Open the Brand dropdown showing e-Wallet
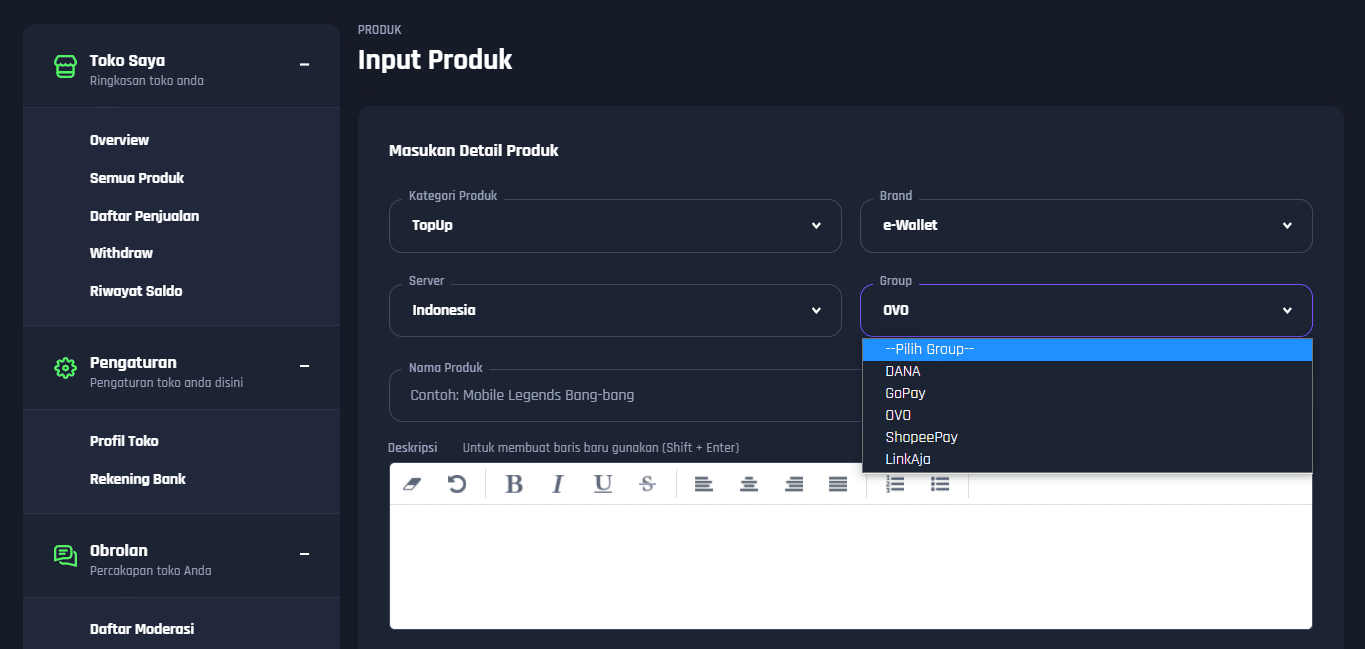The height and width of the screenshot is (649, 1365). coord(1086,226)
